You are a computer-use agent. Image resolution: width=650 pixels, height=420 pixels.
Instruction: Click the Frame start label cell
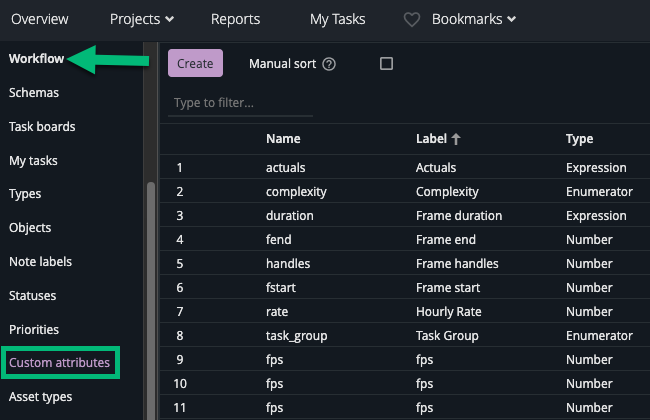click(x=448, y=288)
